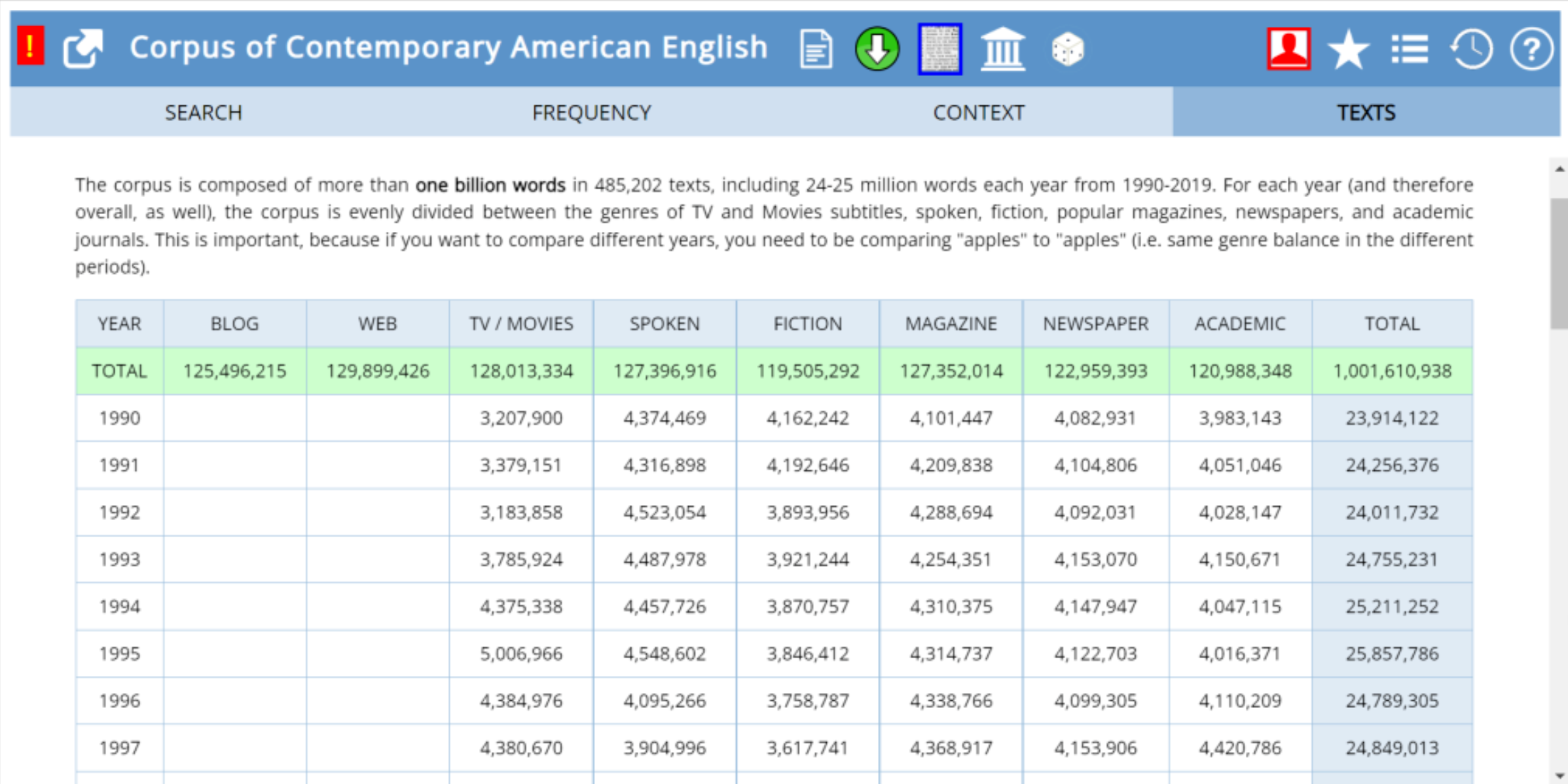Image resolution: width=1568 pixels, height=784 pixels.
Task: Click the YEAR column header
Action: (x=119, y=324)
